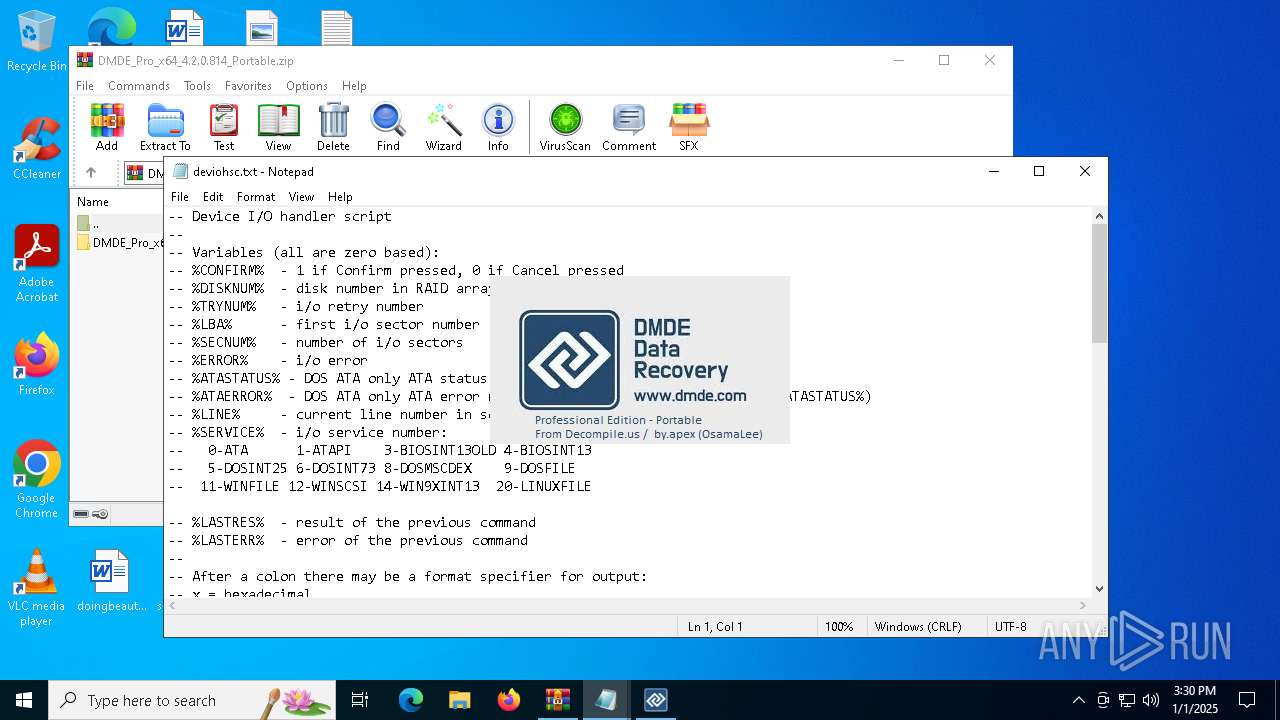Image resolution: width=1280 pixels, height=720 pixels.
Task: Open Notepad Help menu
Action: coord(340,197)
